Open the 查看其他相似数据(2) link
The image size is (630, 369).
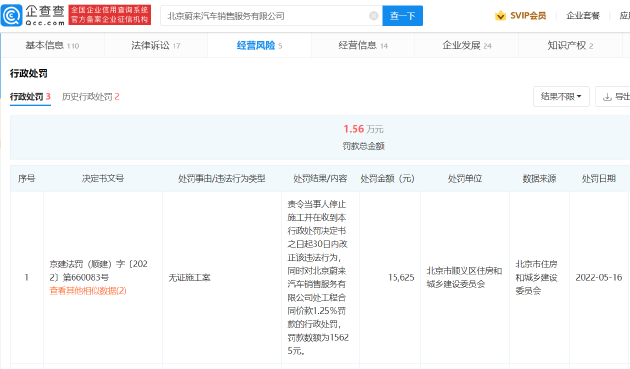(x=88, y=291)
